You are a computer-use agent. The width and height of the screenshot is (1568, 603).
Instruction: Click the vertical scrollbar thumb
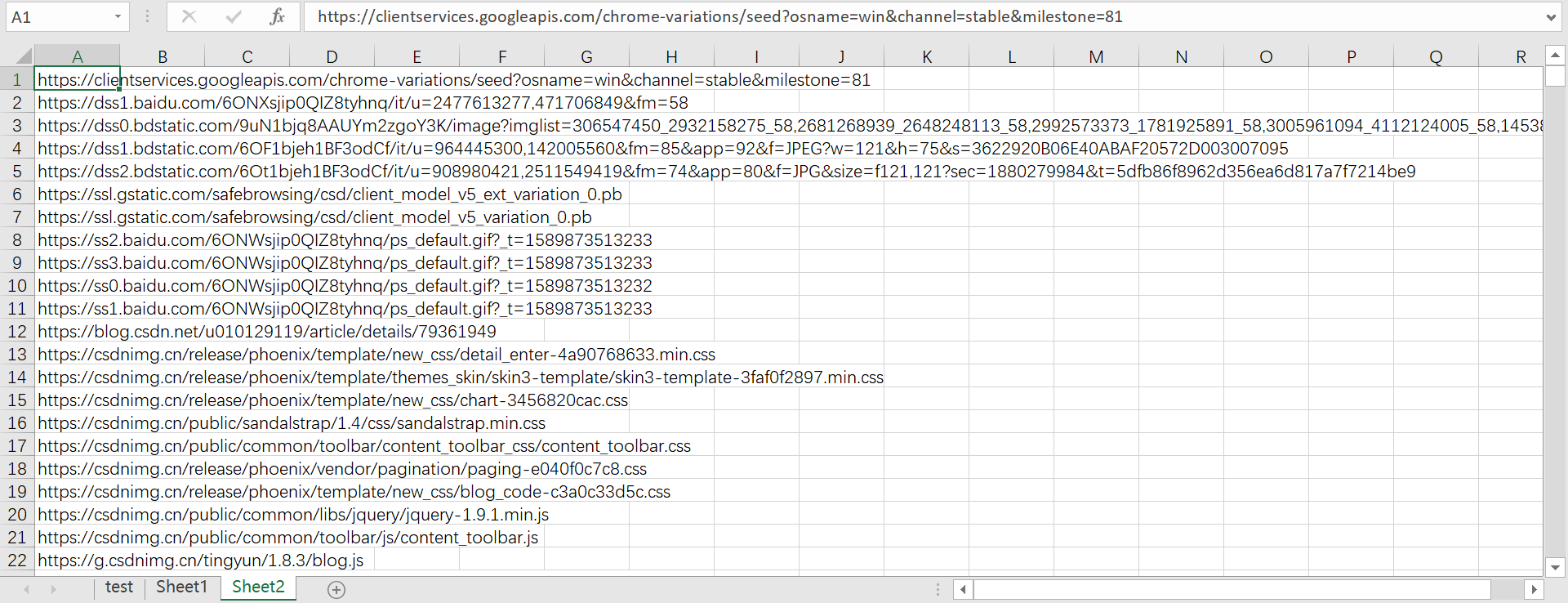1555,76
